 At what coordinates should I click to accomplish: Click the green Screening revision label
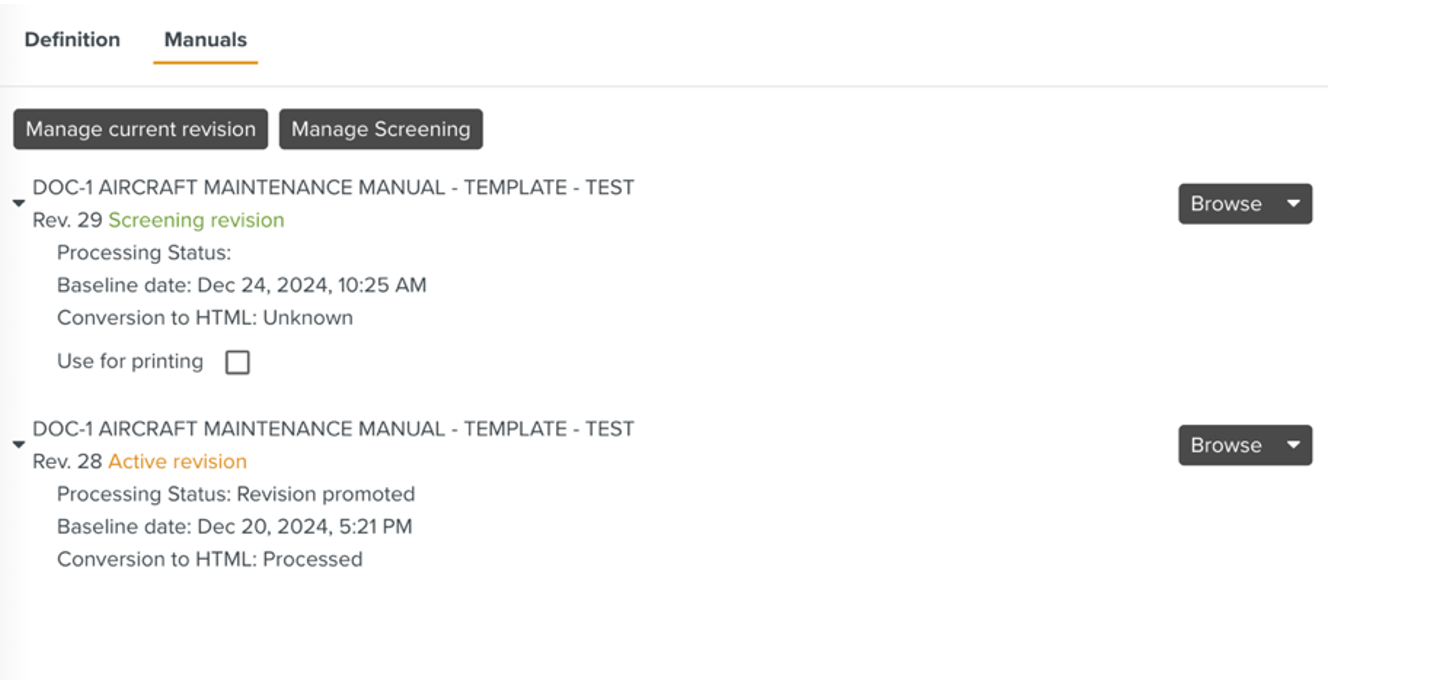(197, 219)
